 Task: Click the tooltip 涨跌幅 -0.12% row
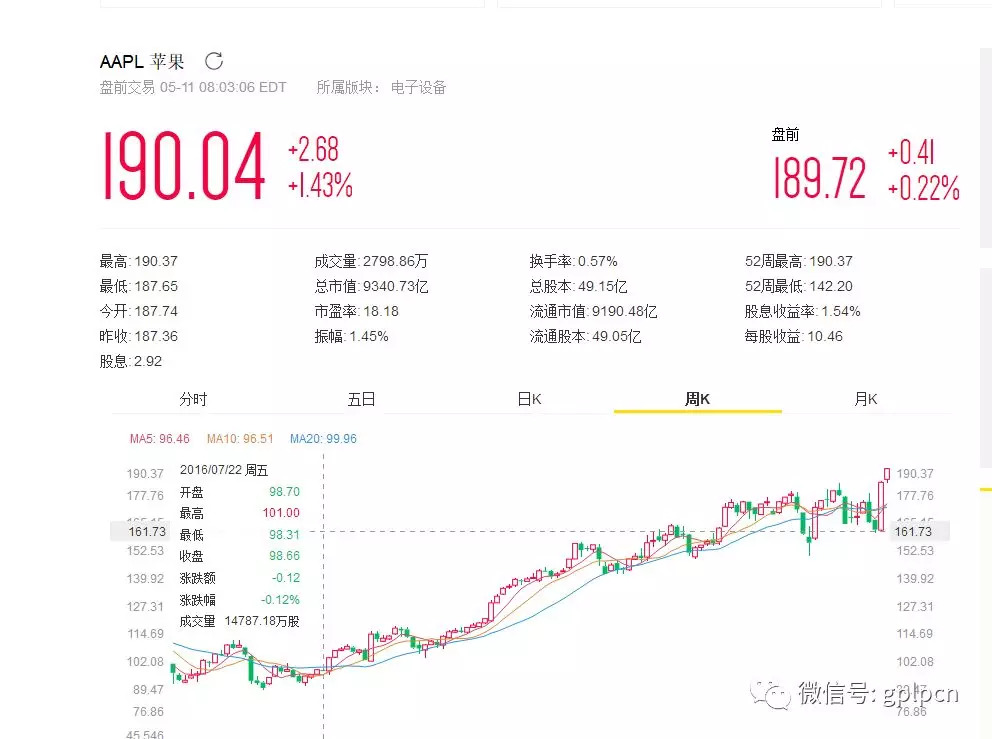[x=240, y=599]
